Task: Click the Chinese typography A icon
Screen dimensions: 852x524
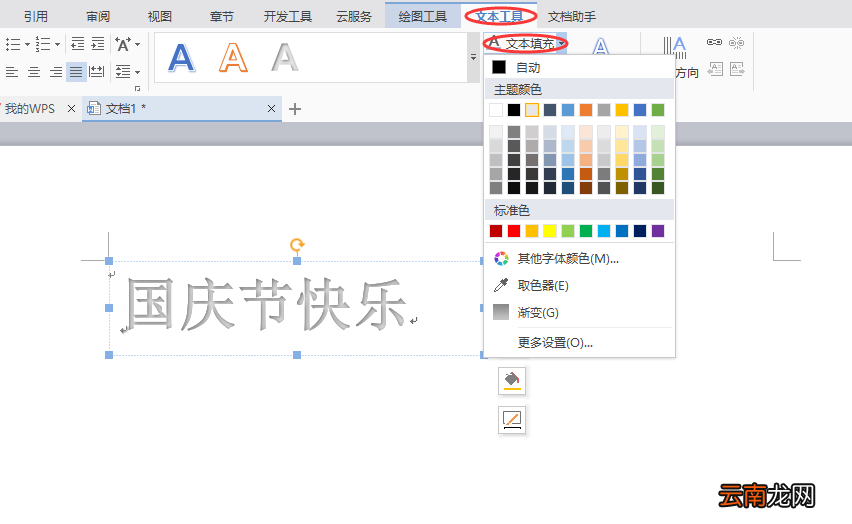Action: [x=123, y=44]
